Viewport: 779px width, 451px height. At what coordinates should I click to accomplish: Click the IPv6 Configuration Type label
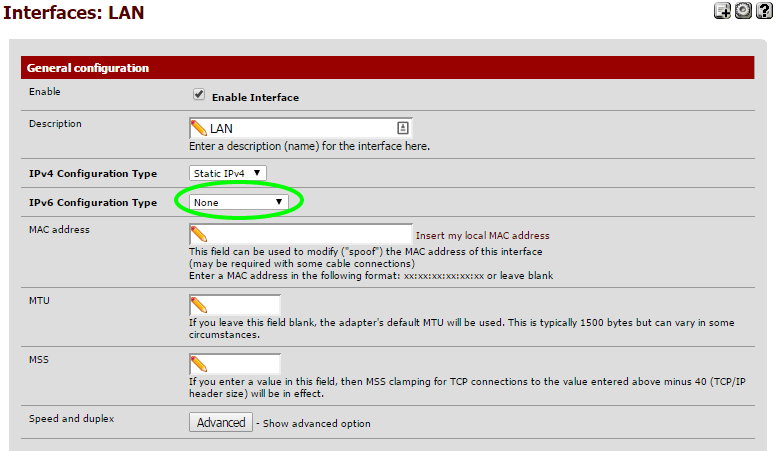(x=93, y=202)
